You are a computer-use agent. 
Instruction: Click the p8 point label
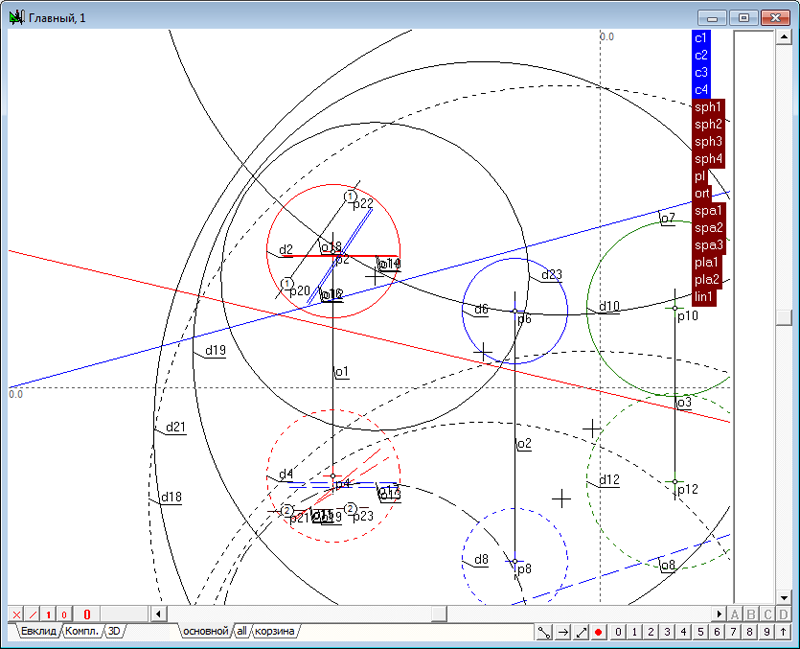point(524,569)
